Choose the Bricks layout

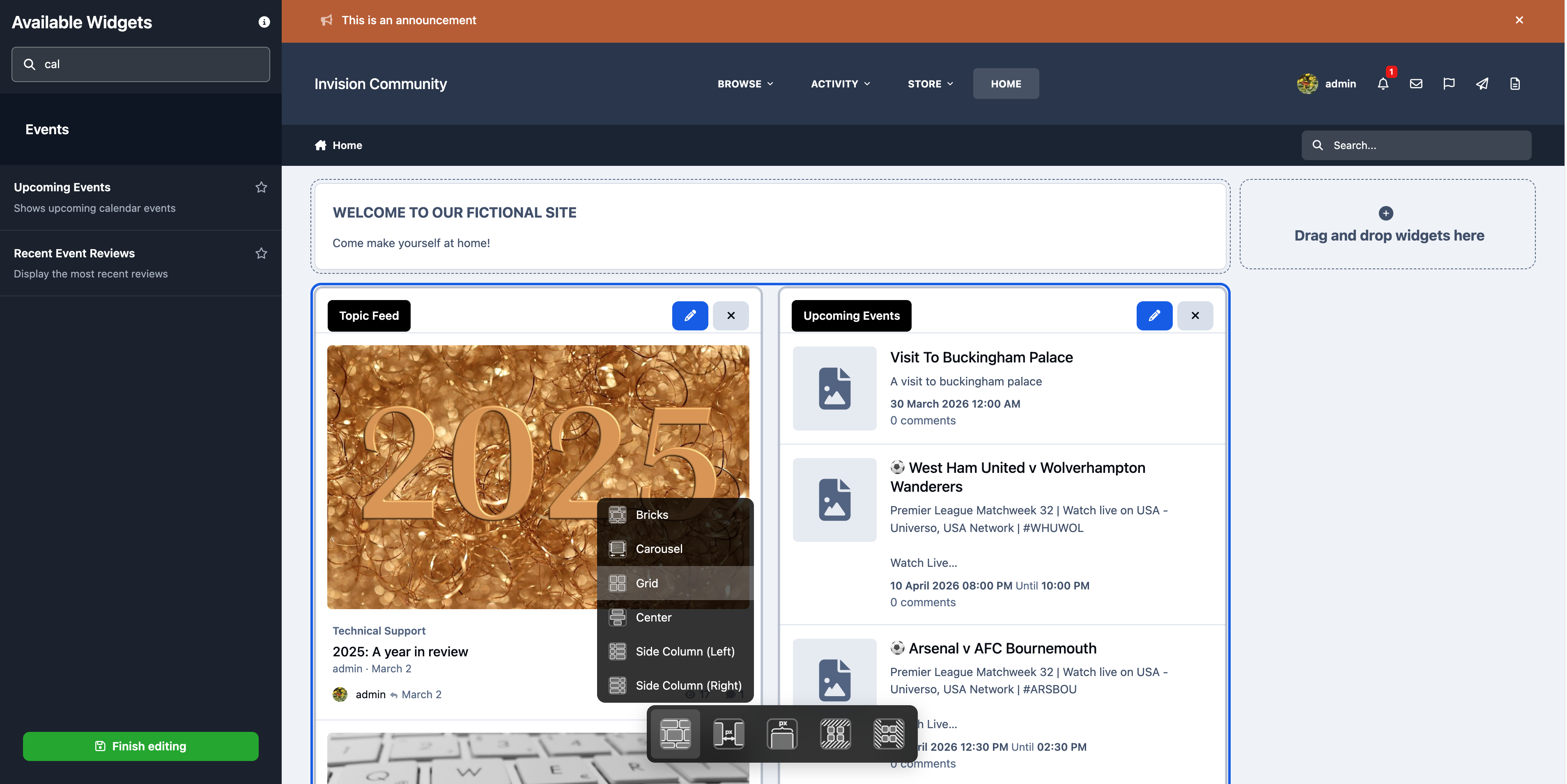click(675, 515)
